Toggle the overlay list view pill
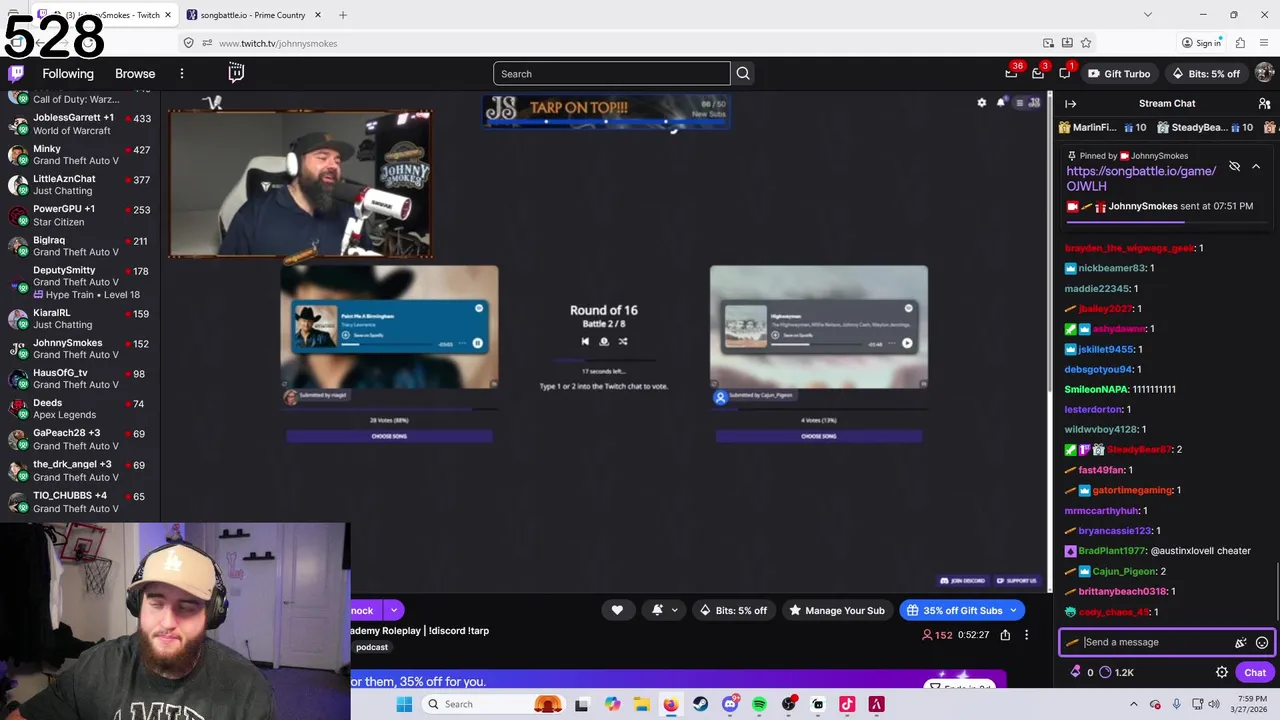 (1027, 103)
